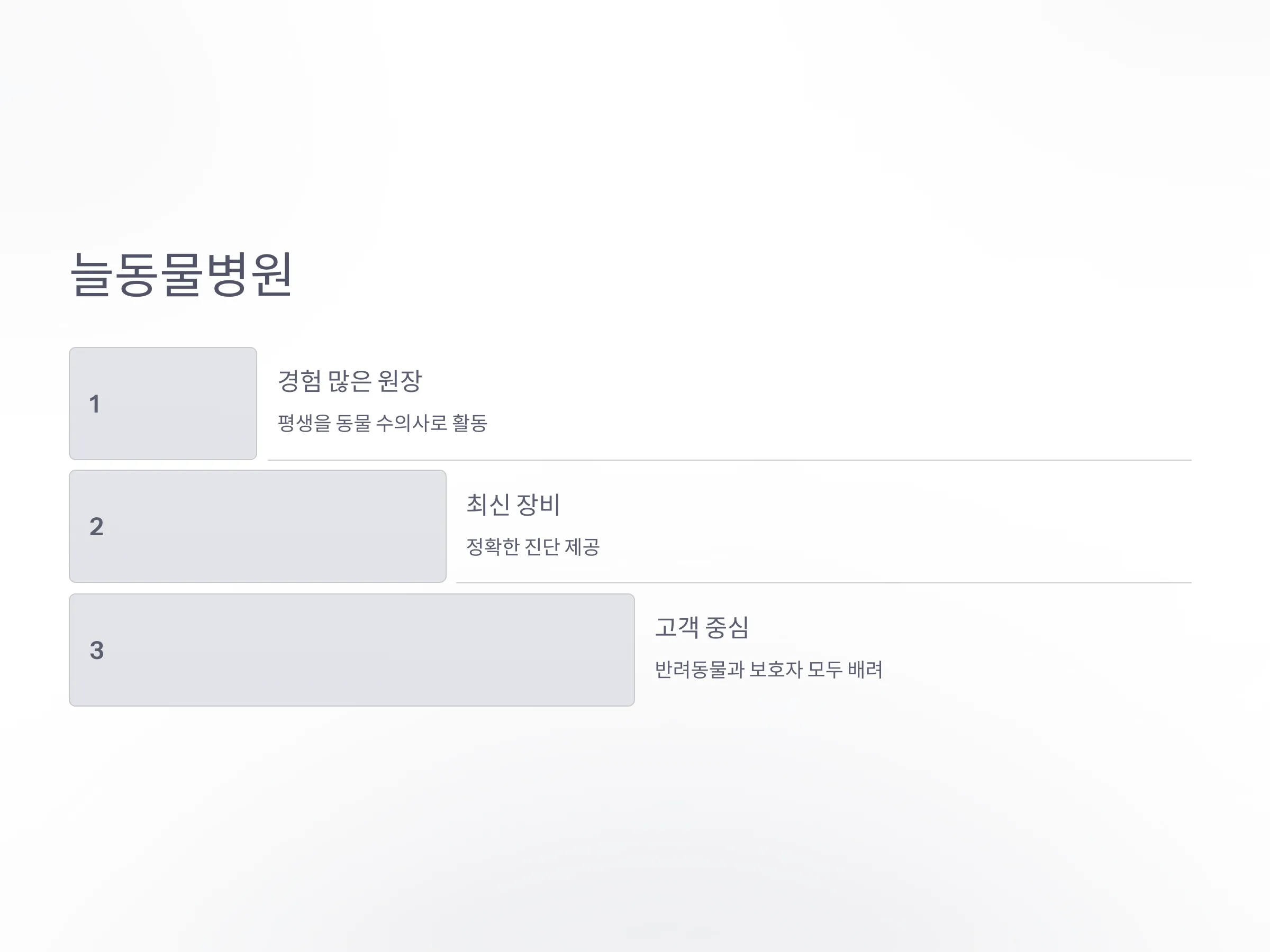Select description 평생을 동물 수의사로 활동
The width and height of the screenshot is (1270, 952).
click(383, 423)
